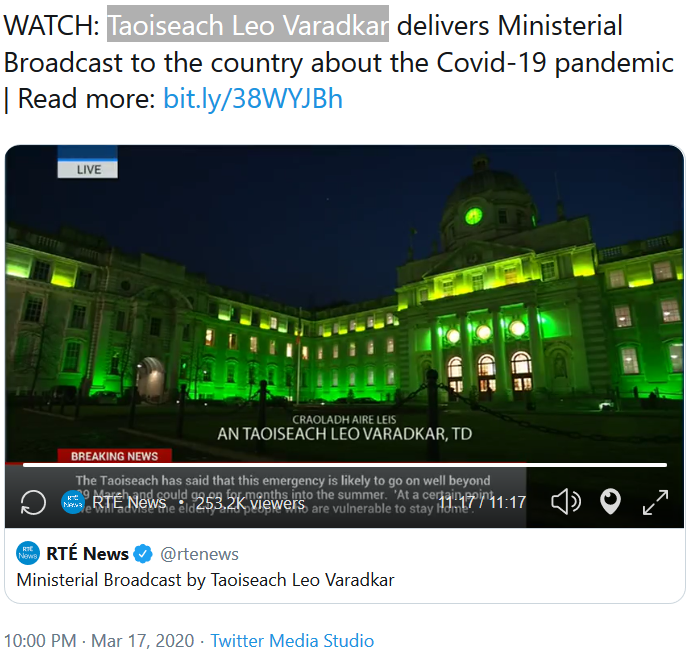Click the 11:17 / 11:17 time display
Image resolution: width=688 pixels, height=659 pixels.
point(482,502)
